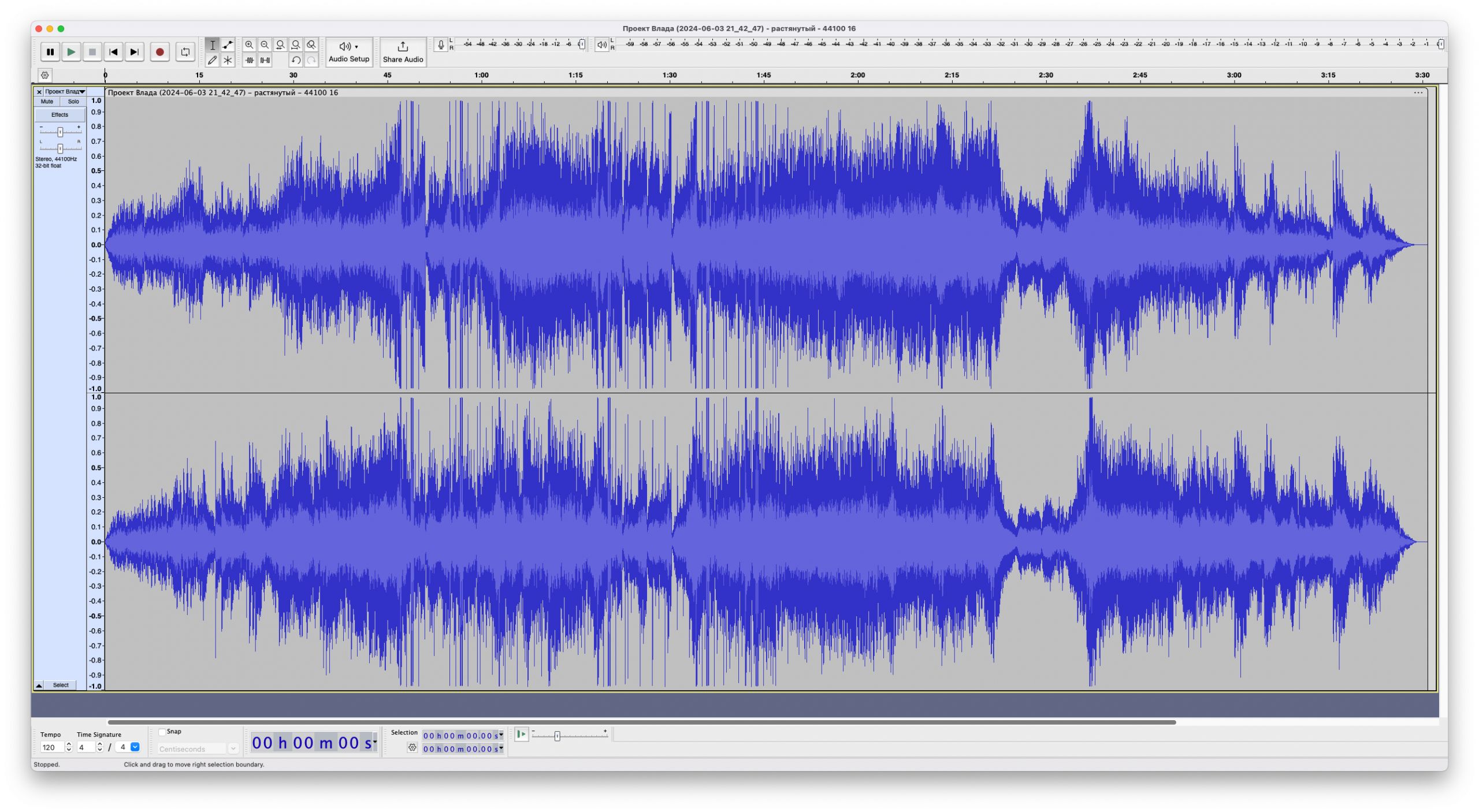Screen dimensions: 1479x812
Task: Click the Time Signature numerator stepper
Action: tap(99, 748)
